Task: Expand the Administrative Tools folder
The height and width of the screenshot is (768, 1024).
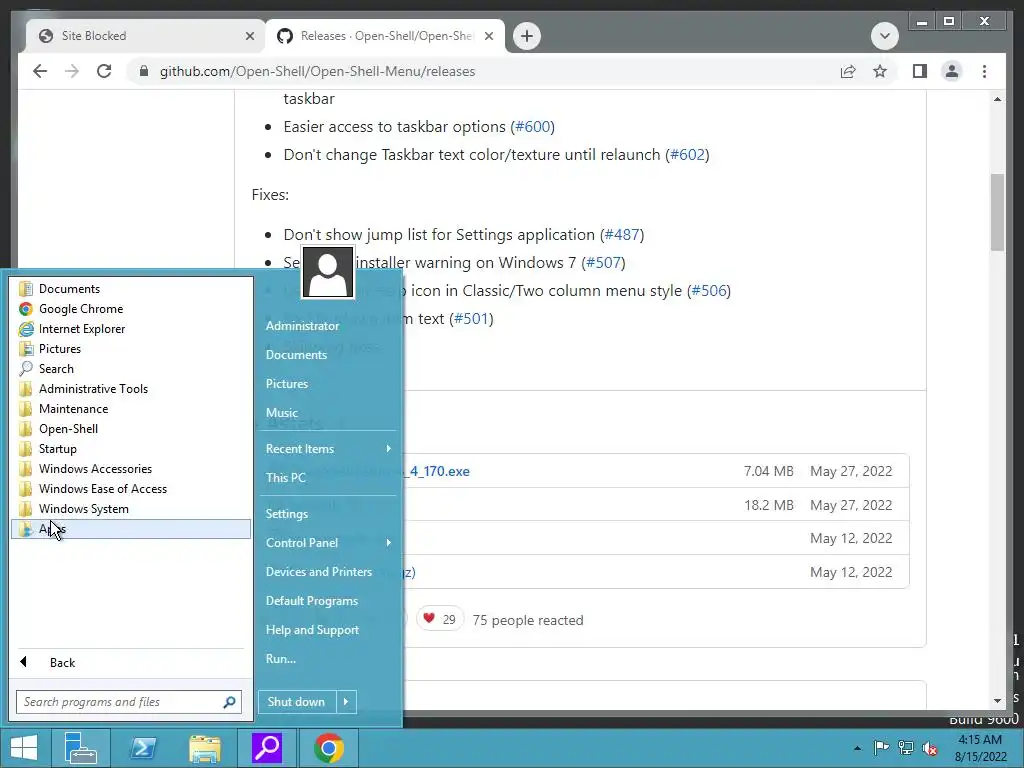Action: pos(131,389)
